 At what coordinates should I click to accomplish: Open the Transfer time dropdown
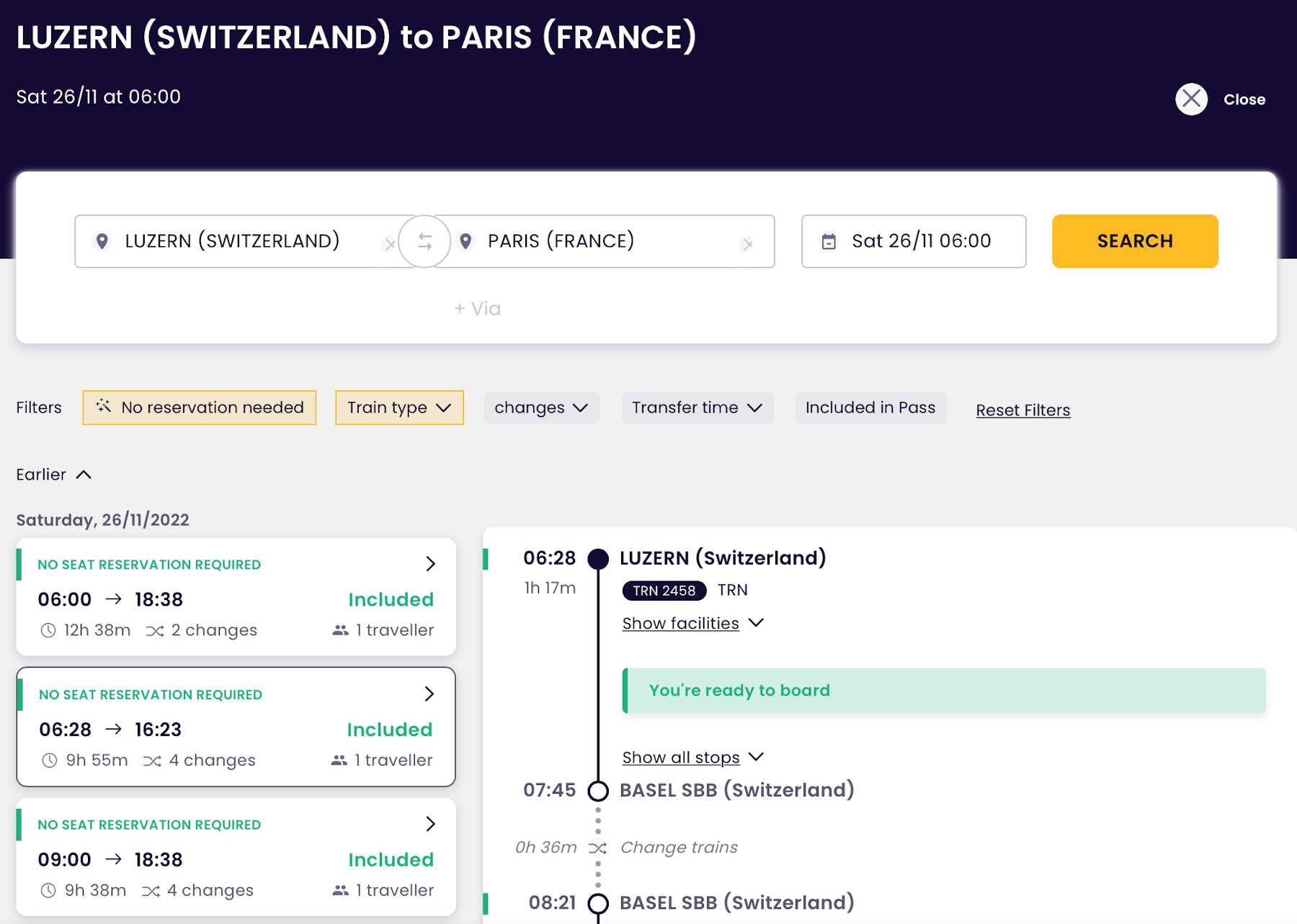697,408
